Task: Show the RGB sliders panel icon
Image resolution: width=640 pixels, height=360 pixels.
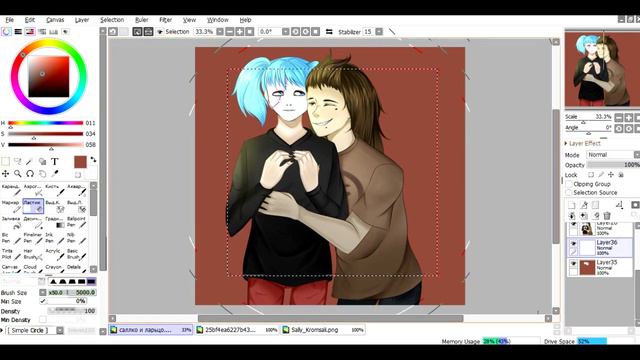Action: 18,31
